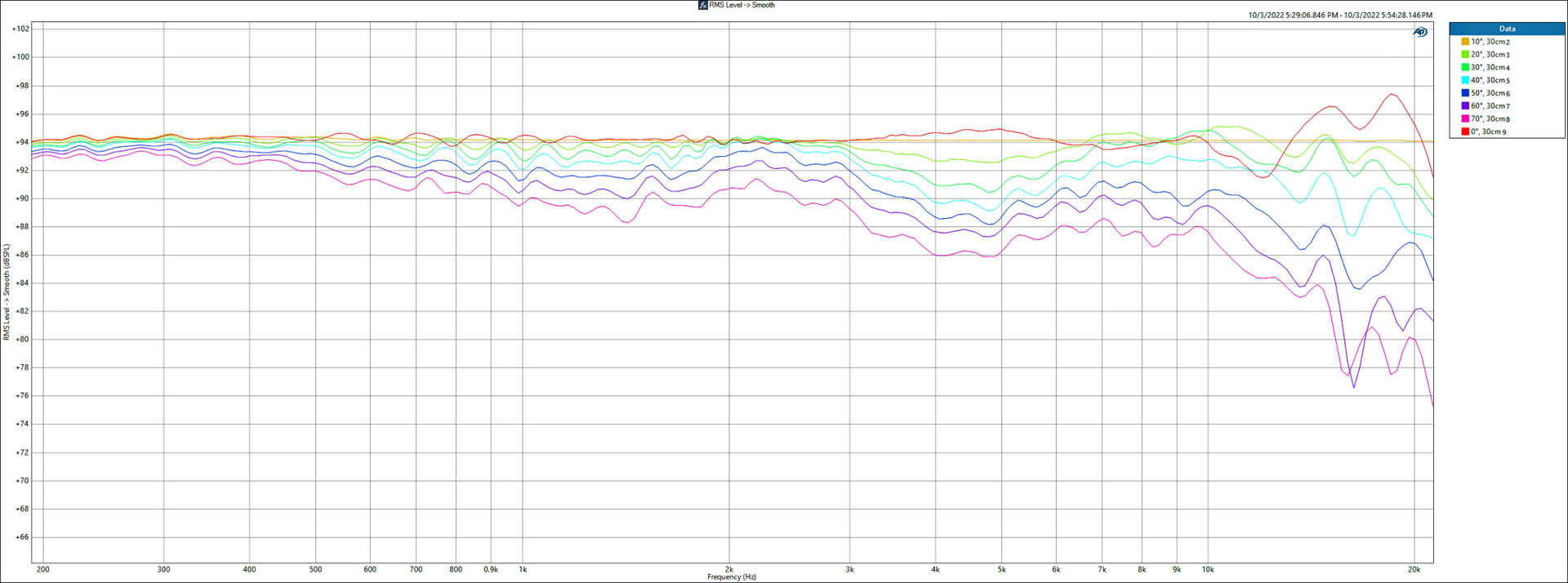The width and height of the screenshot is (1568, 583).
Task: Click the 10k tick on frequency axis
Action: coord(1208,569)
